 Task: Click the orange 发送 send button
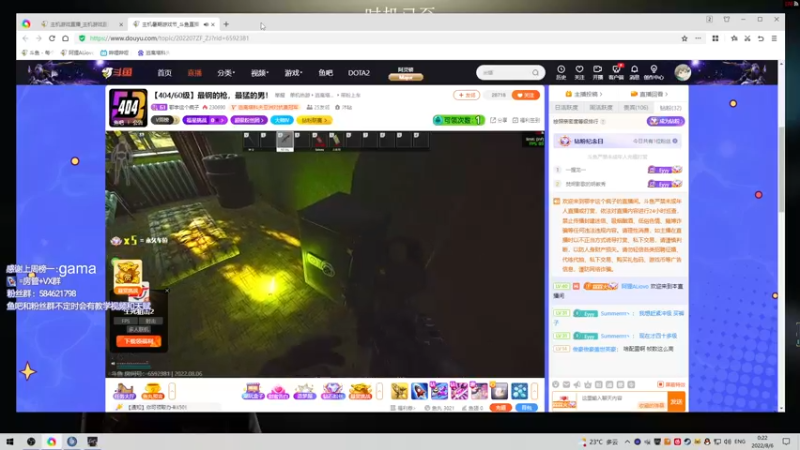pyautogui.click(x=676, y=402)
